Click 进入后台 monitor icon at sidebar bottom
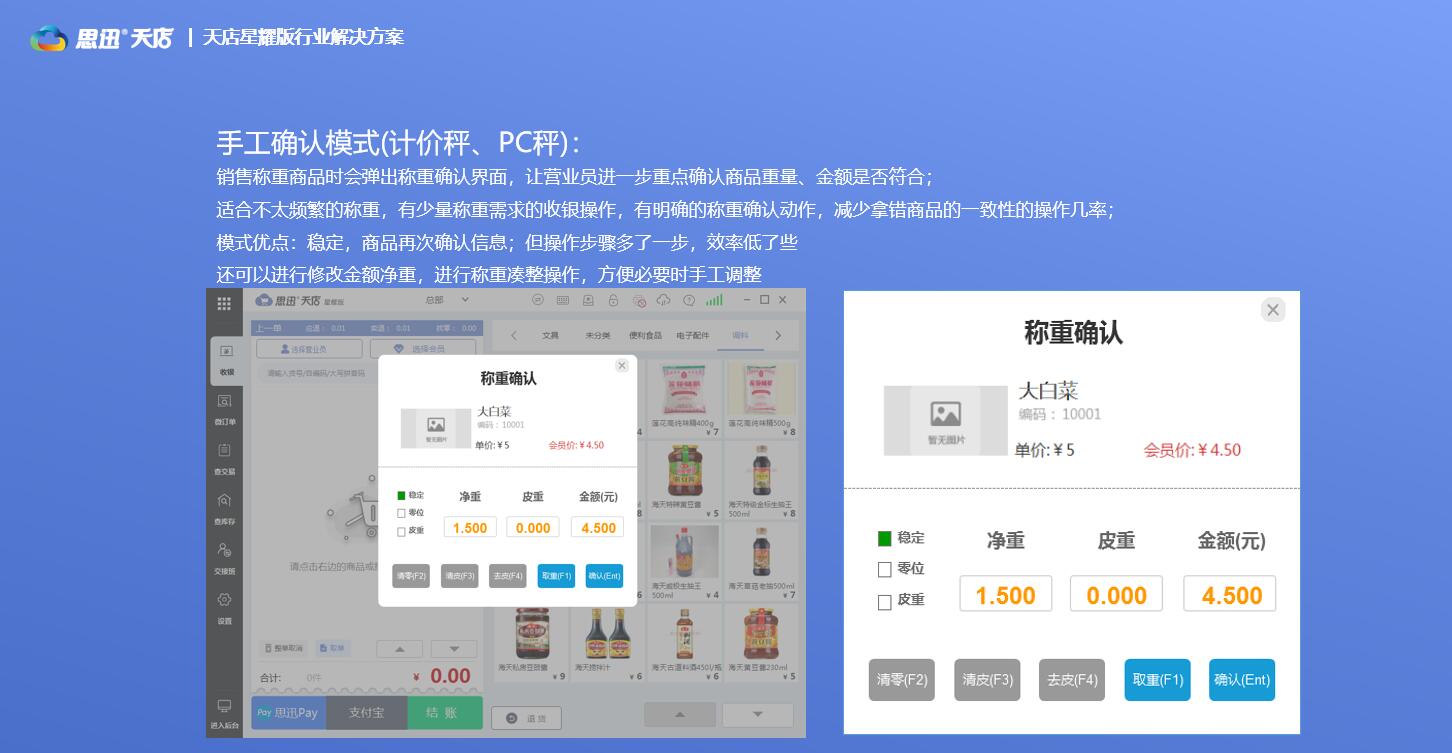This screenshot has height=753, width=1452. tap(224, 712)
